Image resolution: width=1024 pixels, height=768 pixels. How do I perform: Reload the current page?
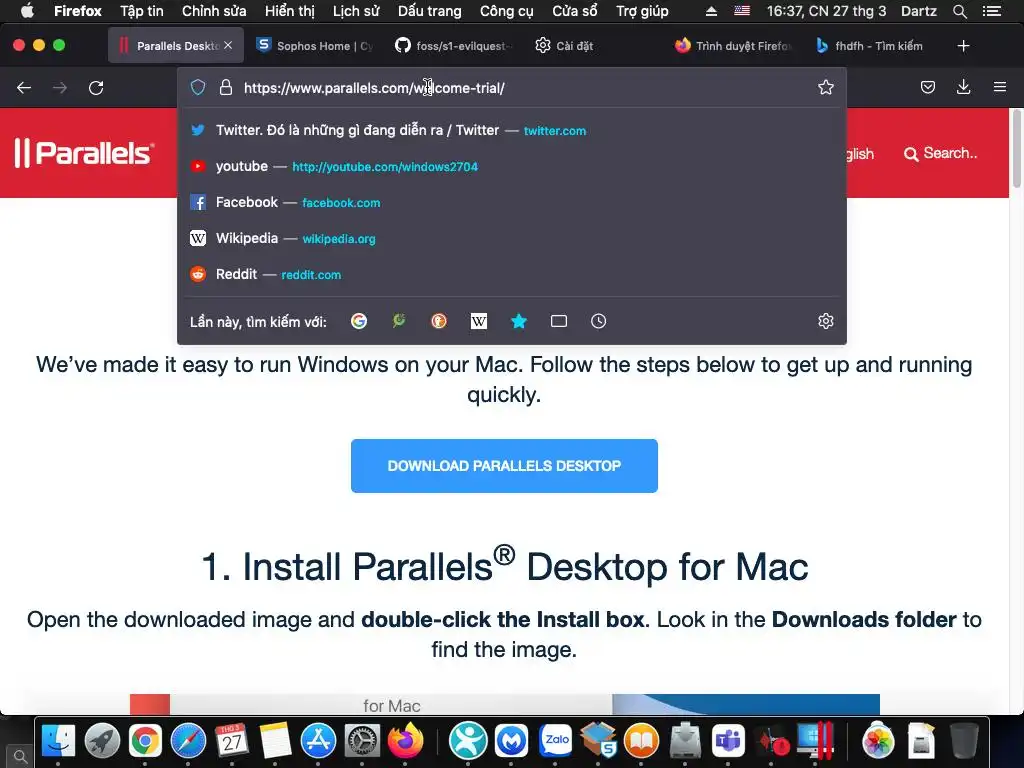click(96, 88)
